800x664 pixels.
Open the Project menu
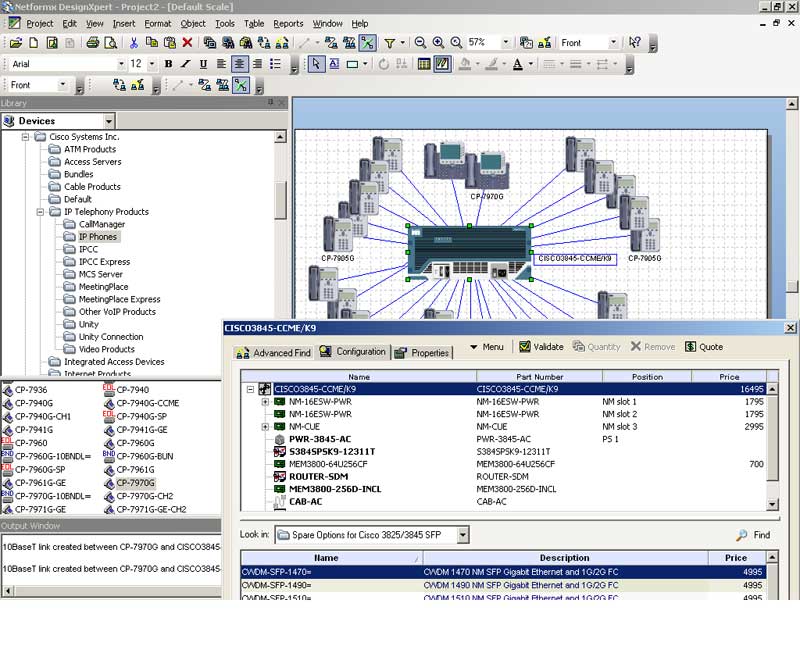click(x=39, y=23)
